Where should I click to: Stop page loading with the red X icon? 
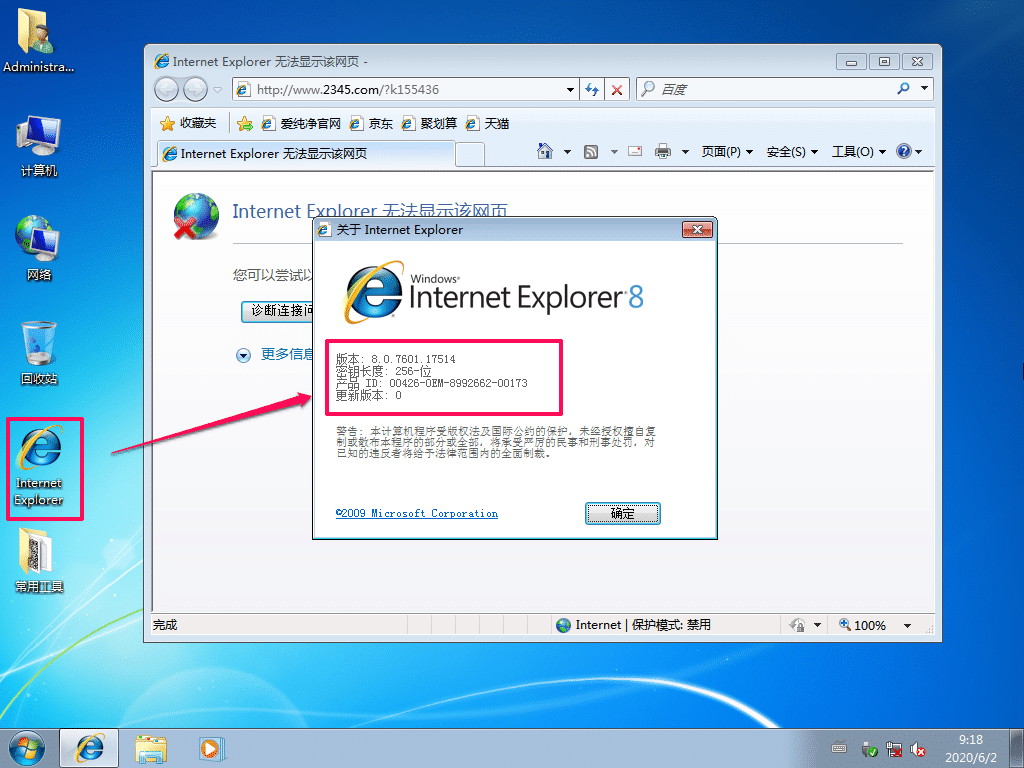(x=617, y=89)
